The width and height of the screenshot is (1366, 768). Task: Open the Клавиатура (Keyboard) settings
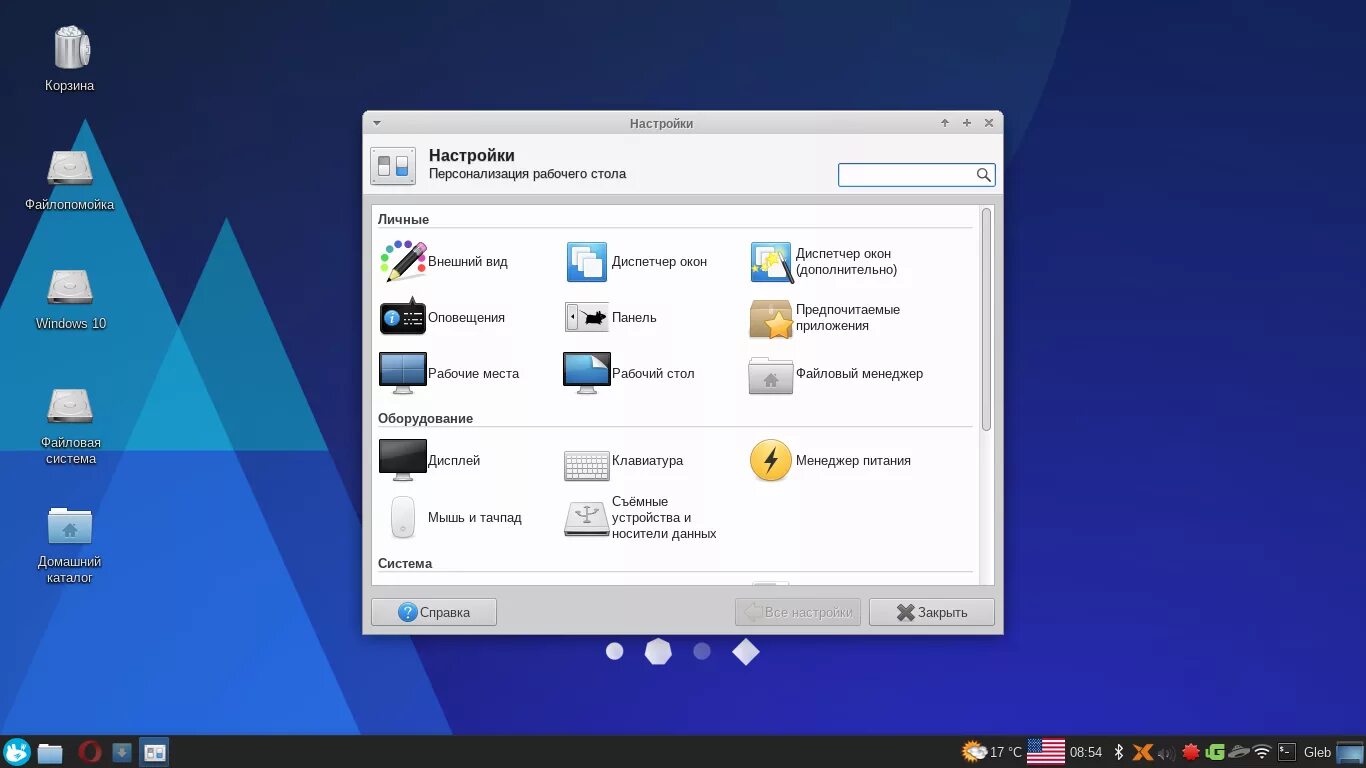[x=630, y=461]
